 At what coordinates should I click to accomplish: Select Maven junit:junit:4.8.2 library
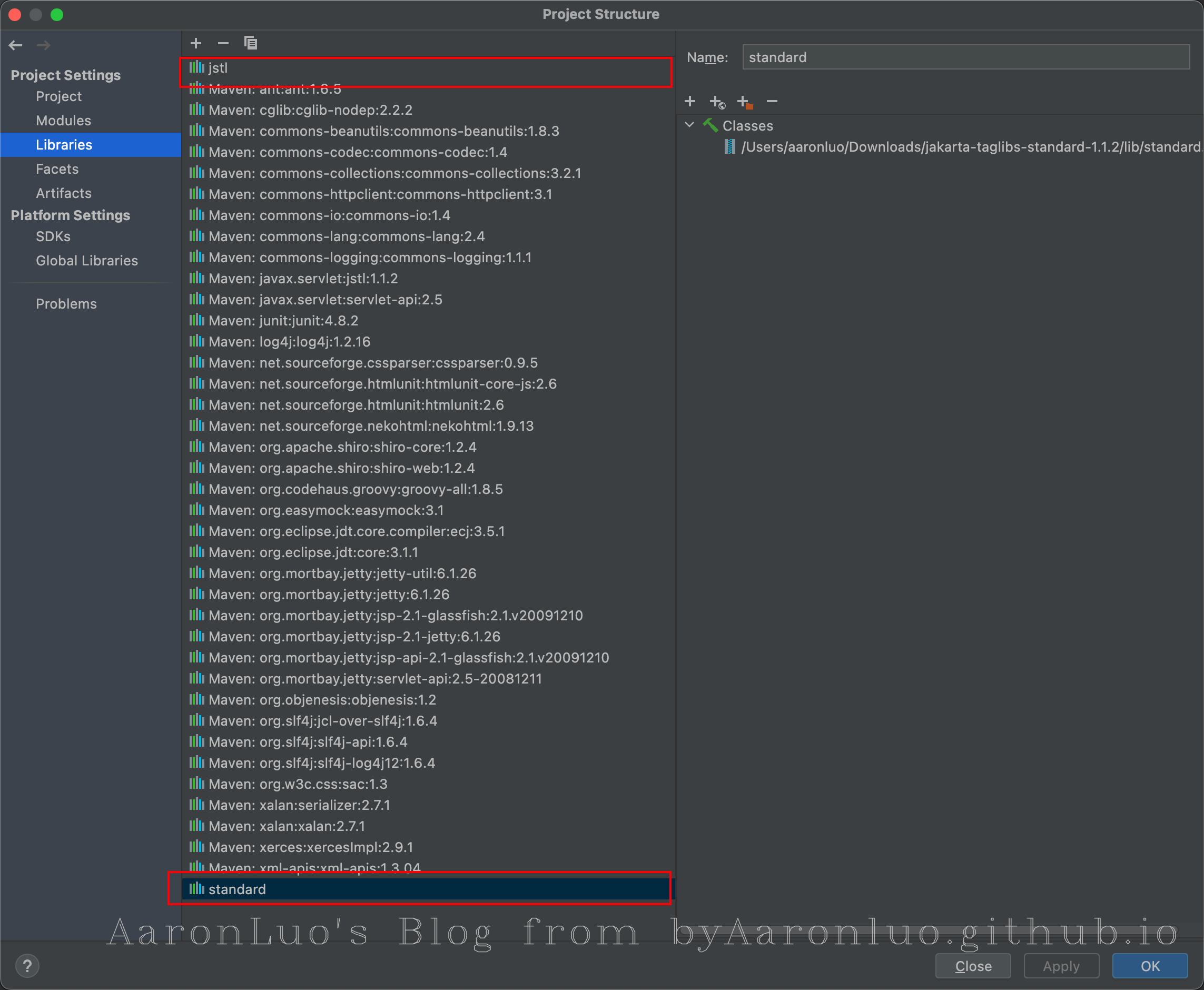pos(283,321)
